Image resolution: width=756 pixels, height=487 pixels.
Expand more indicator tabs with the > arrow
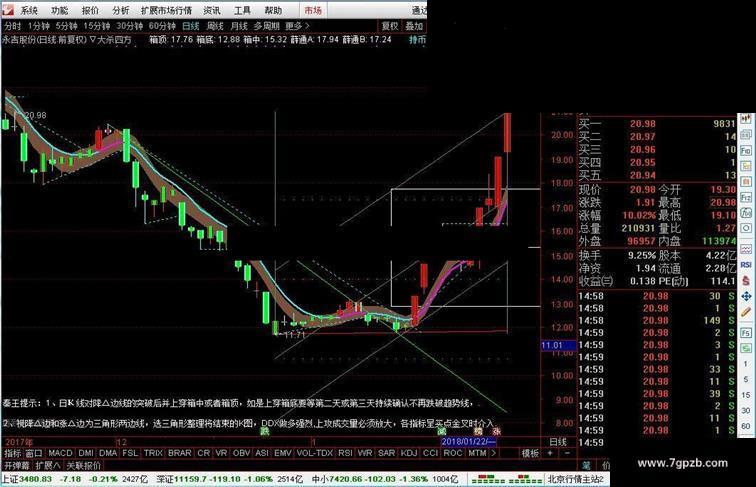[494, 453]
